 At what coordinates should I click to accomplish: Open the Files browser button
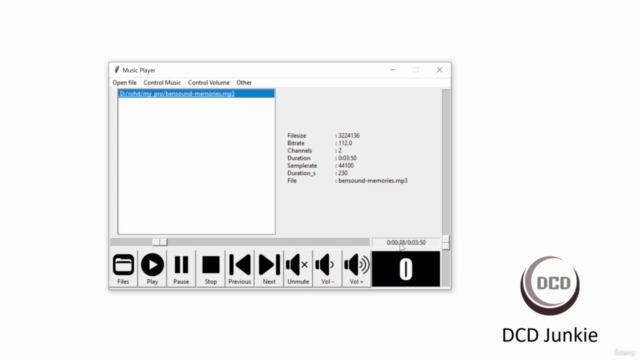[x=123, y=269]
